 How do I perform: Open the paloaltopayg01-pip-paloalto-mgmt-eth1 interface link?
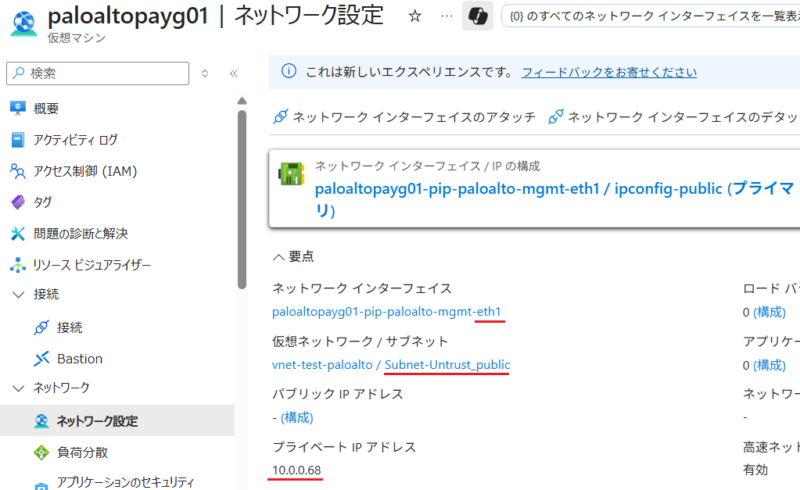(386, 312)
